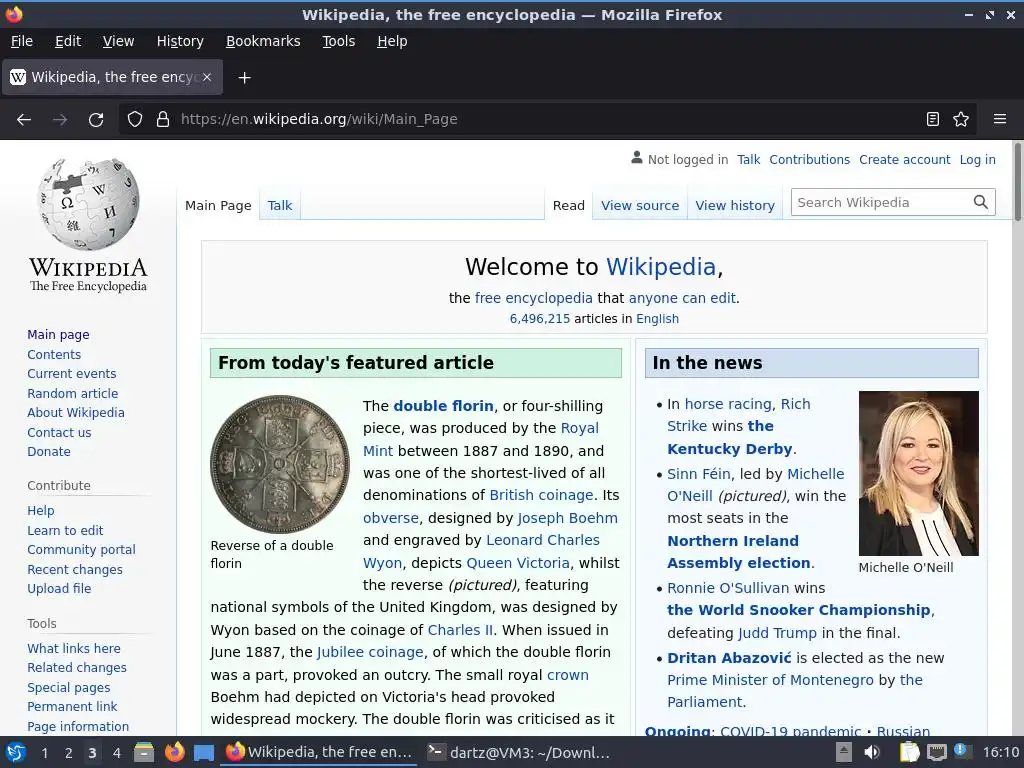This screenshot has width=1024, height=768.
Task: Switch to the terminal window dartz@VM3
Action: (519, 752)
